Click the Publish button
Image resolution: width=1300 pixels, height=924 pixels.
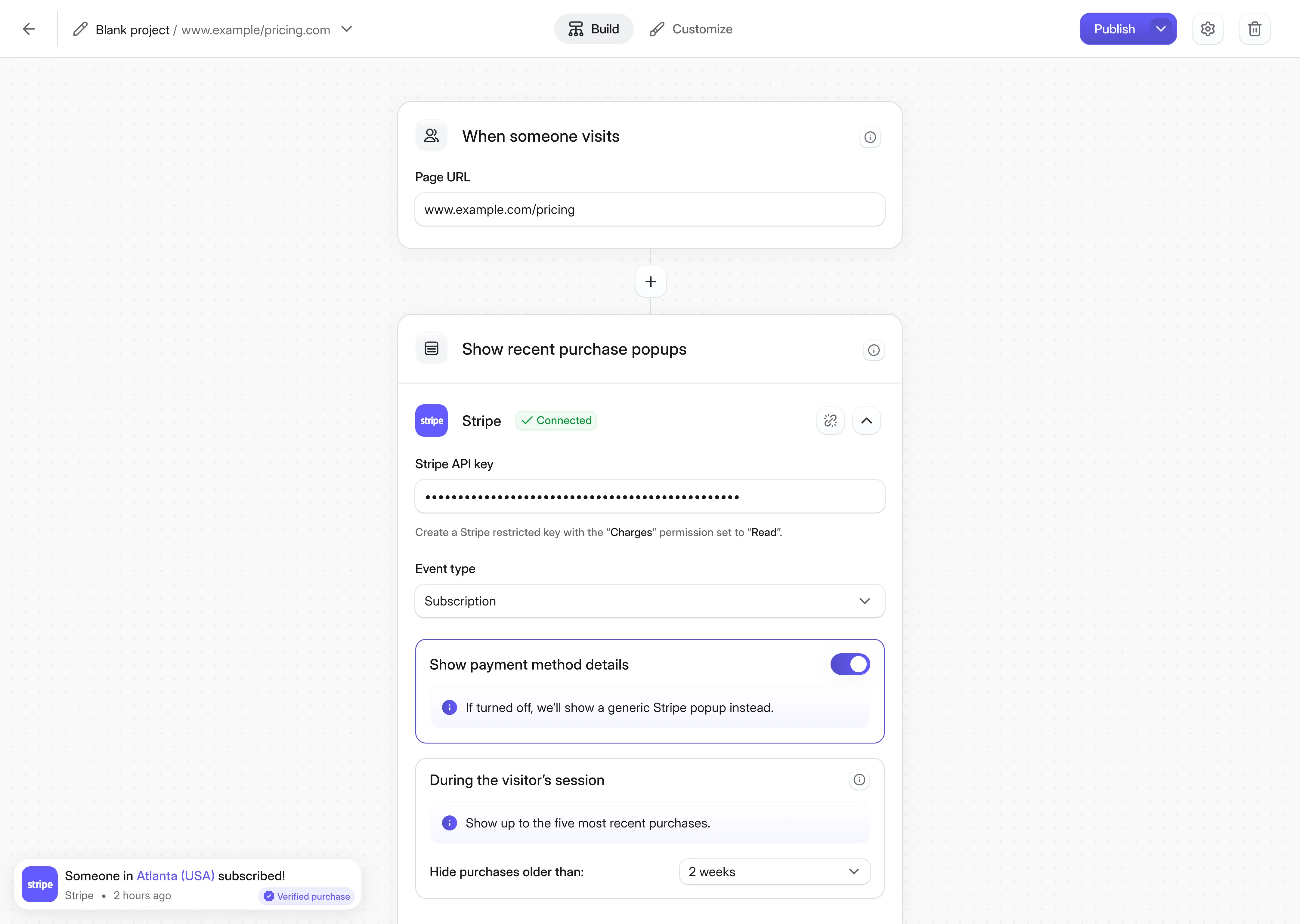[1114, 29]
